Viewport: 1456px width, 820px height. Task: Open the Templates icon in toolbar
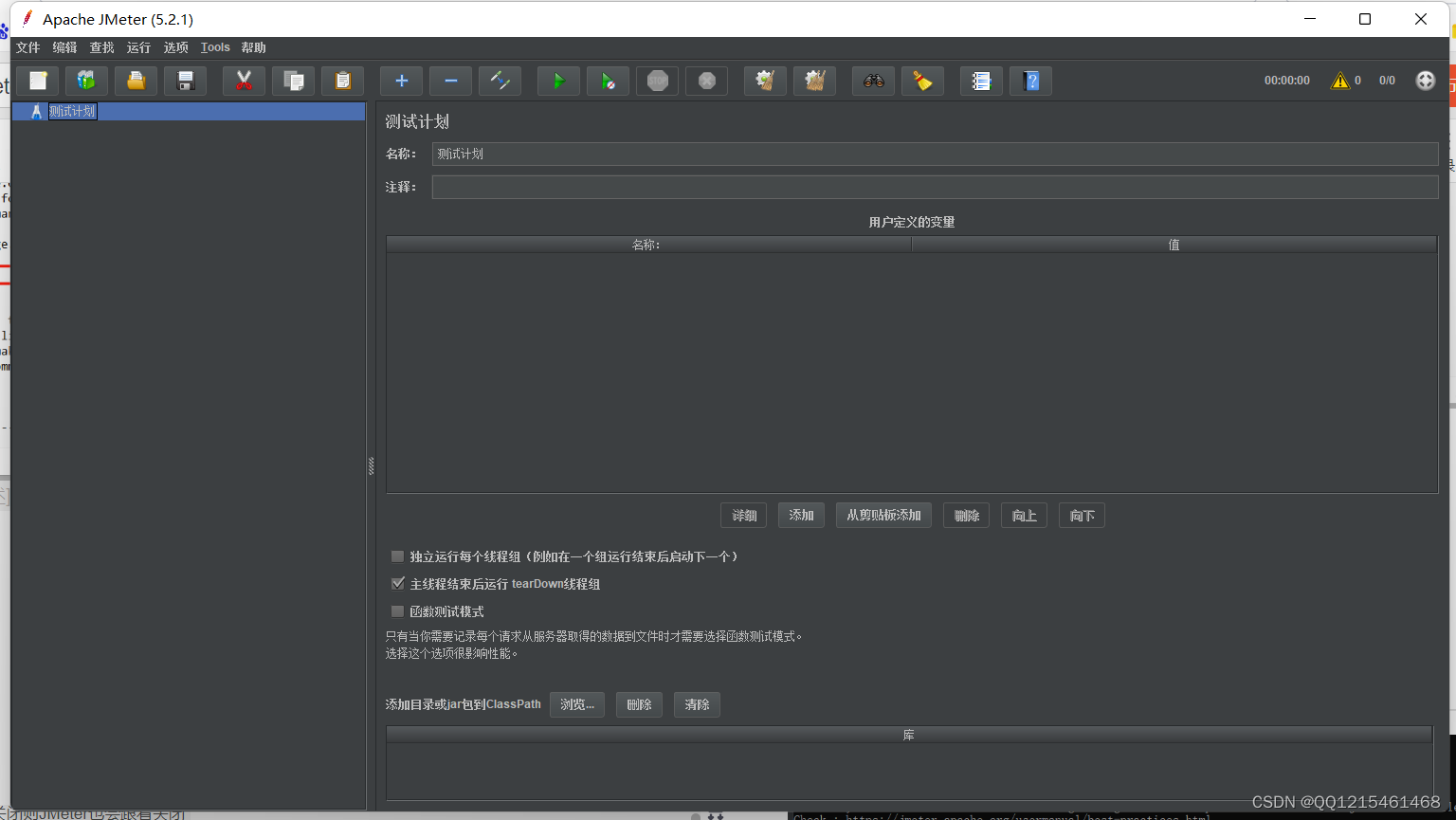coord(86,81)
